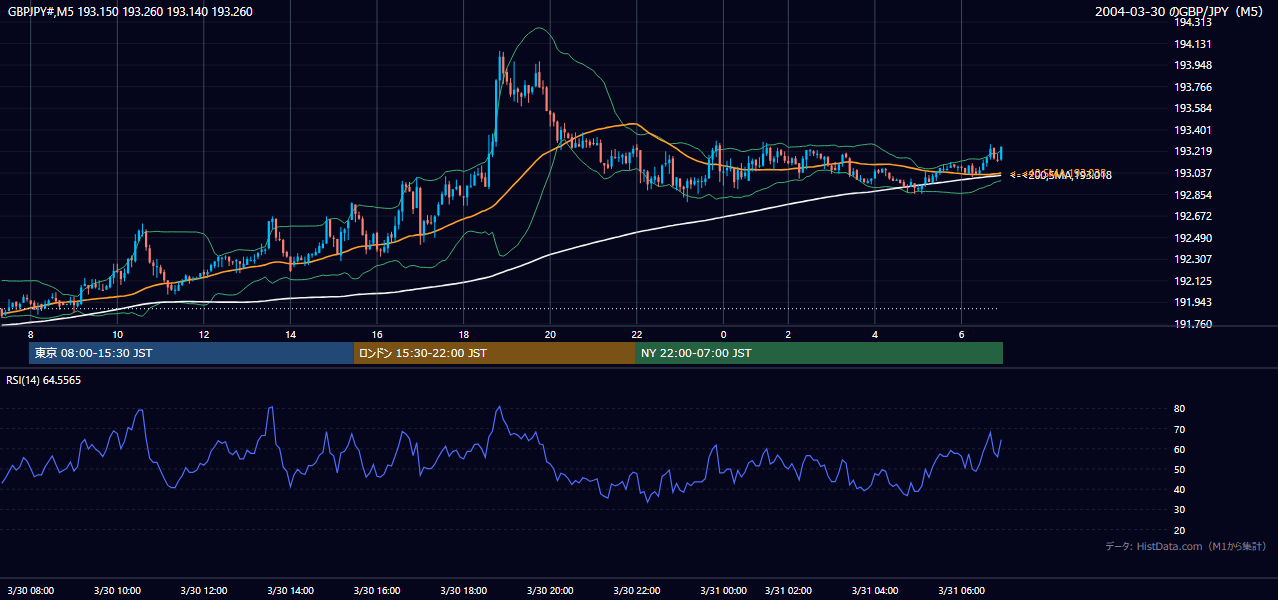Select price level 194.313 on axis

1193,22
